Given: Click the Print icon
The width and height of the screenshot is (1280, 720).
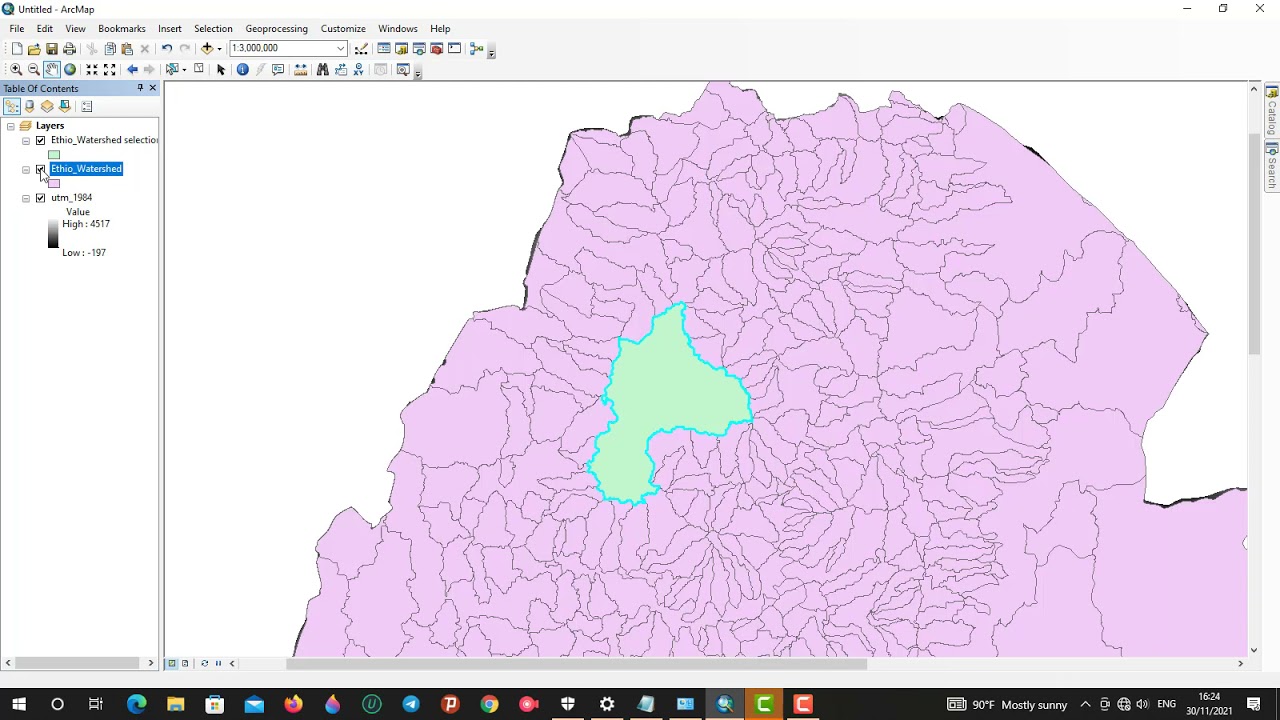Looking at the screenshot, I should [69, 48].
